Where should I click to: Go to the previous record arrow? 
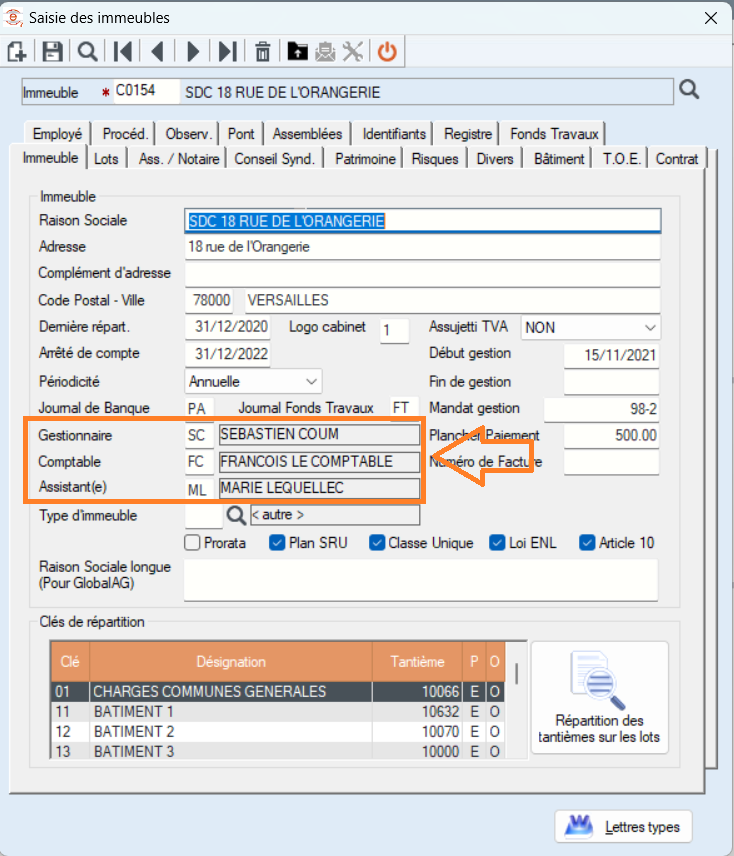tap(158, 52)
